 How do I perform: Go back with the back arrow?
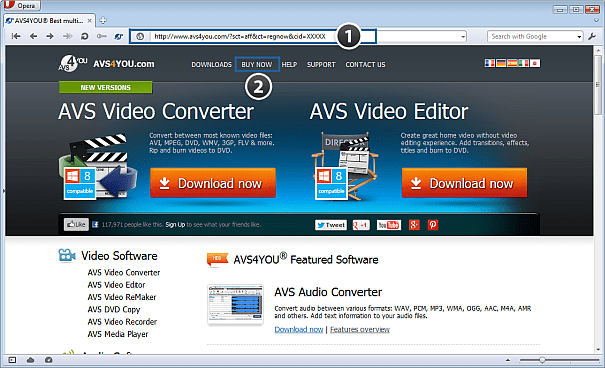pyautogui.click(x=34, y=36)
